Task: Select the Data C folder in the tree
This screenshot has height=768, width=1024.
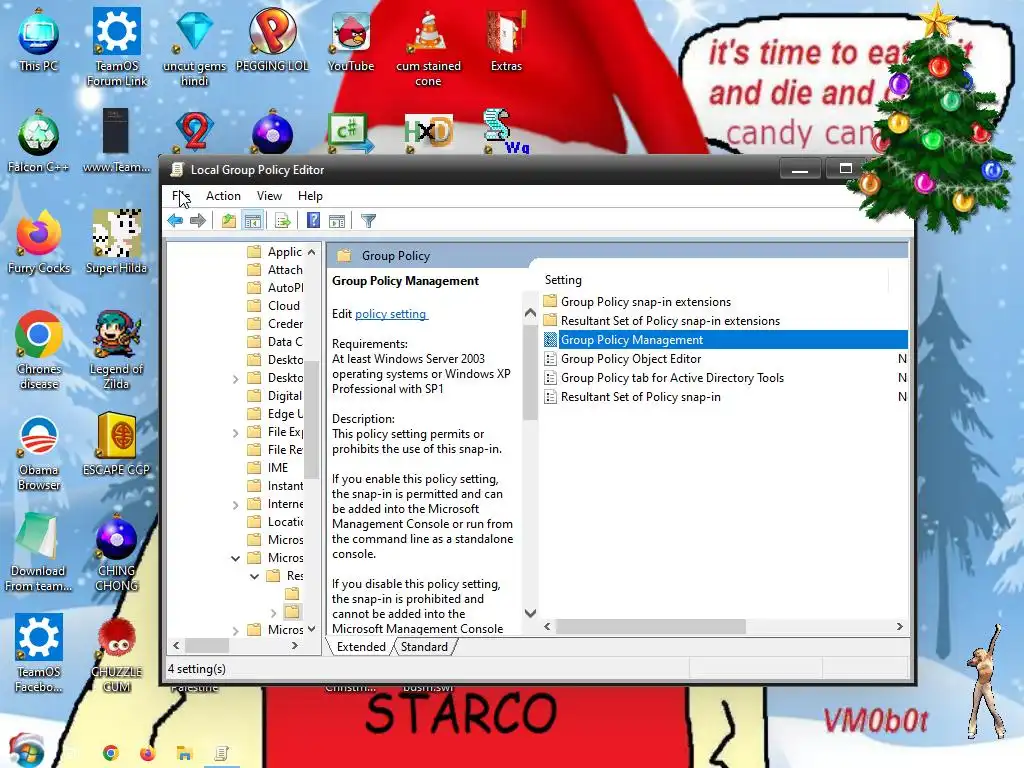Action: pos(284,342)
